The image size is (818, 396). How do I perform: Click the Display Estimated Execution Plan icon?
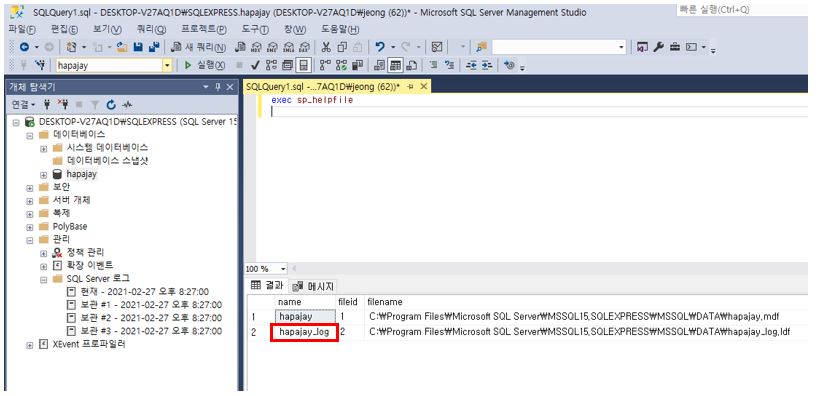271,65
